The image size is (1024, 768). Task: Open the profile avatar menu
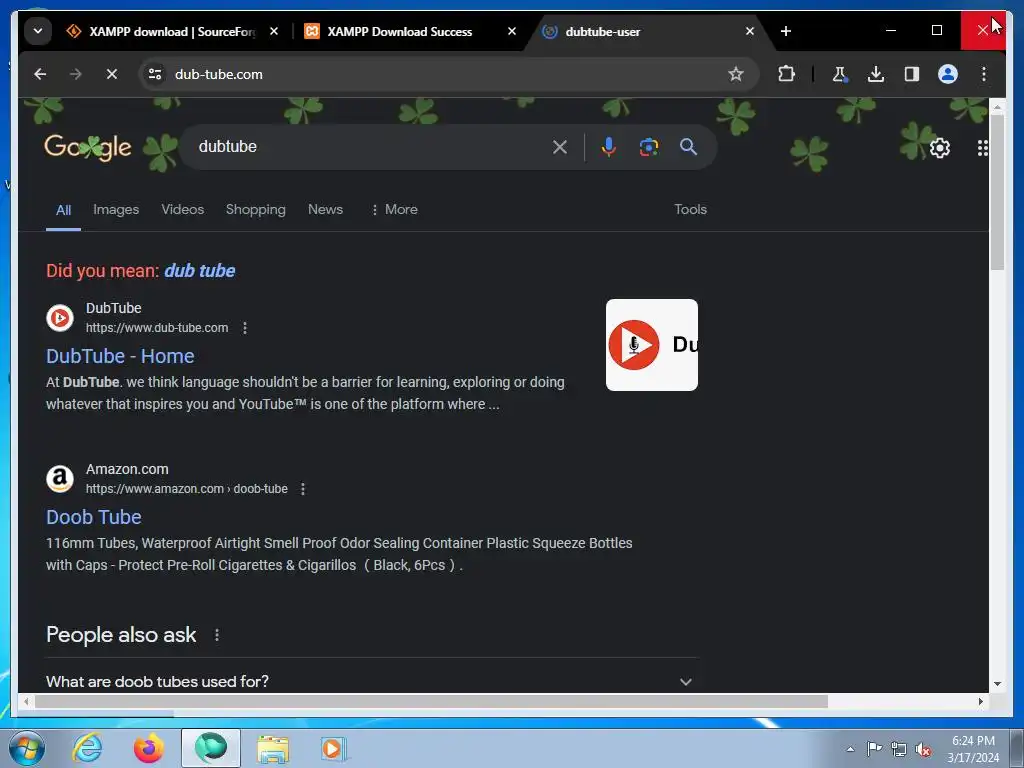point(948,74)
